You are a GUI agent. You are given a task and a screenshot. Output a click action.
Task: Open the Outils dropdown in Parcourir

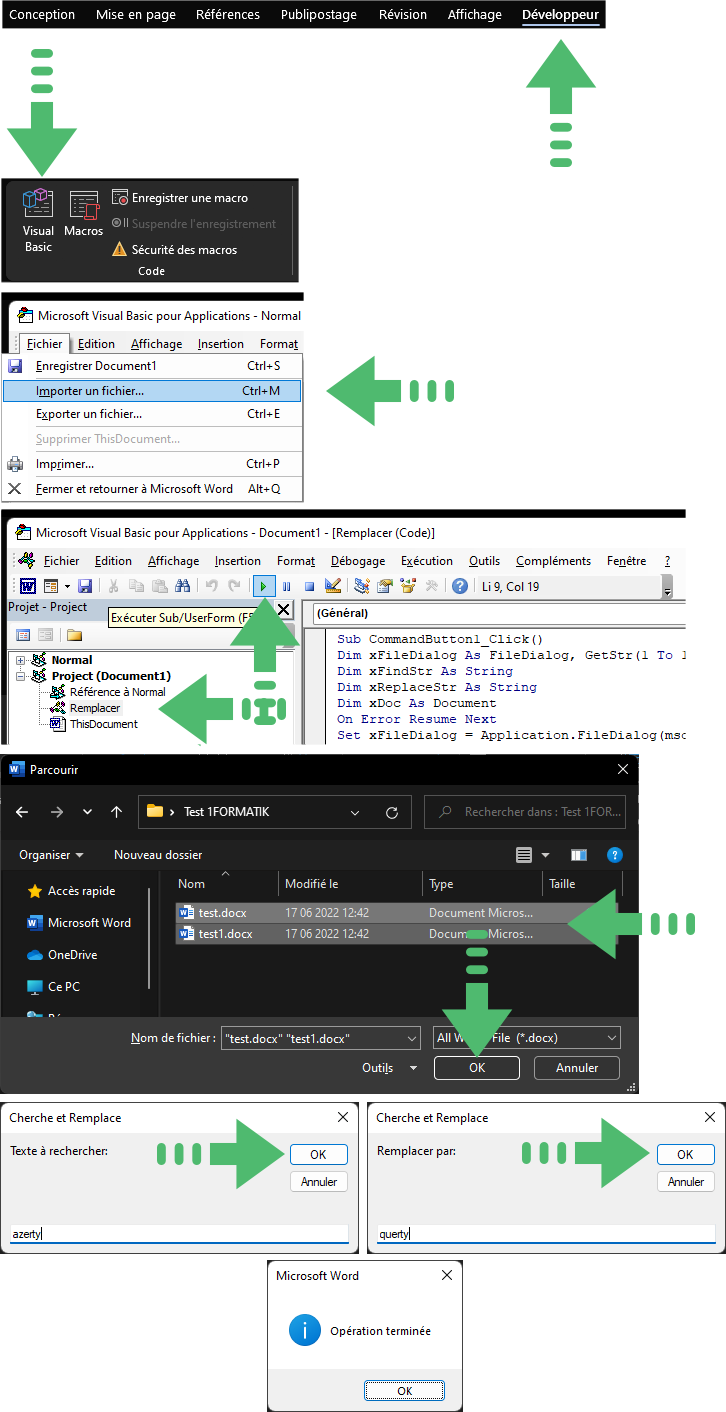[390, 1068]
